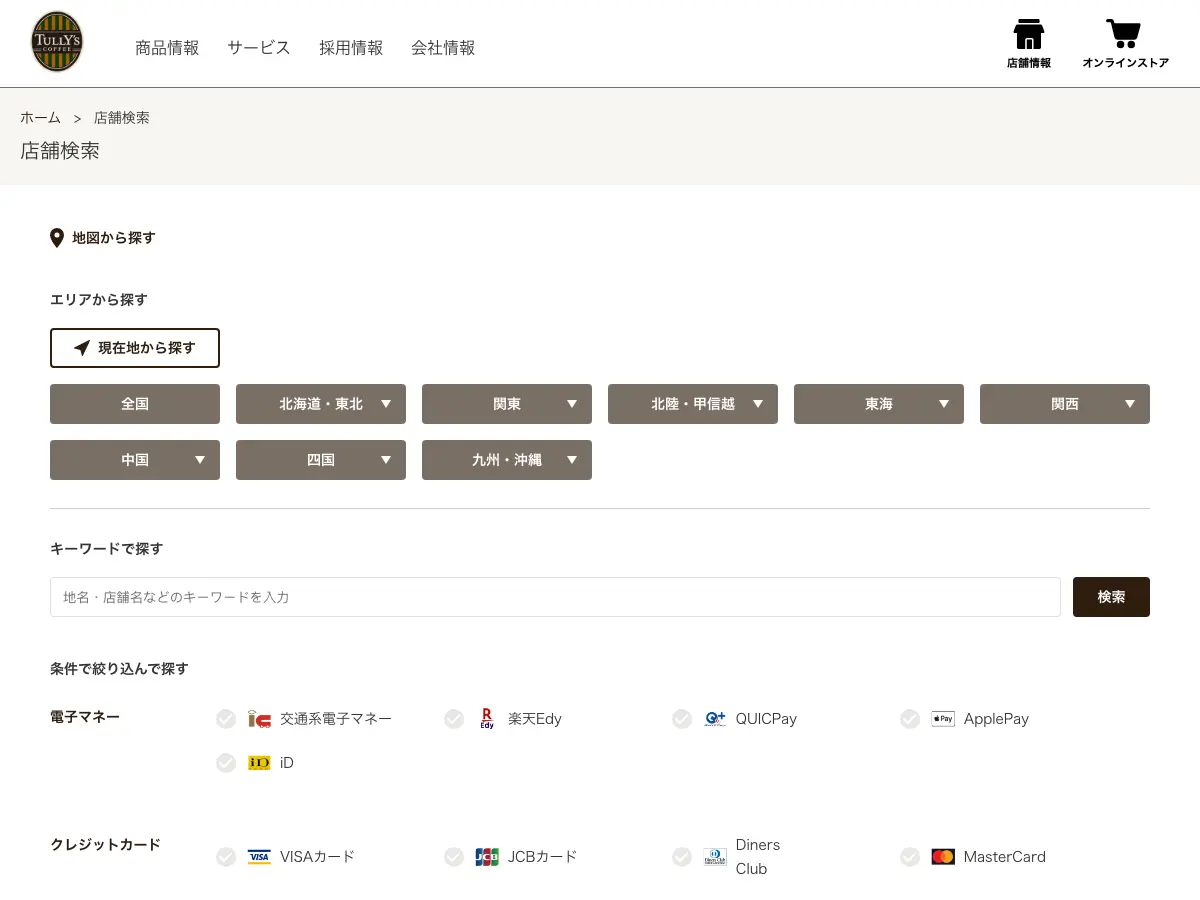
Task: Click the エリアから探す heading
Action: pyautogui.click(x=99, y=300)
